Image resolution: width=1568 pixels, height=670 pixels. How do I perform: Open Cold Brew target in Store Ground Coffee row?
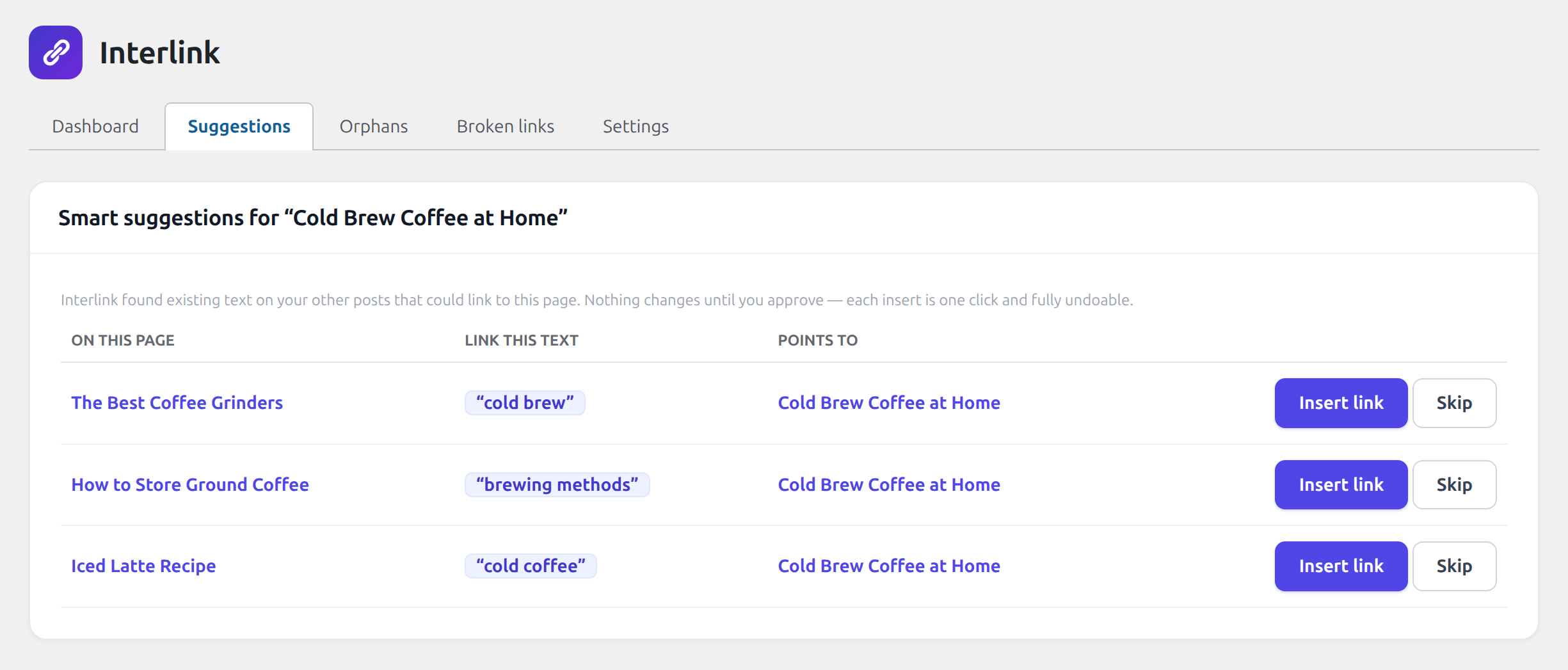(x=889, y=484)
